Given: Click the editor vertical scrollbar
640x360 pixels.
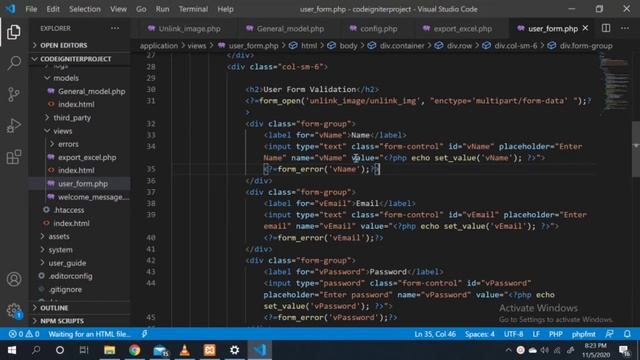Looking at the screenshot, I should click(x=636, y=149).
